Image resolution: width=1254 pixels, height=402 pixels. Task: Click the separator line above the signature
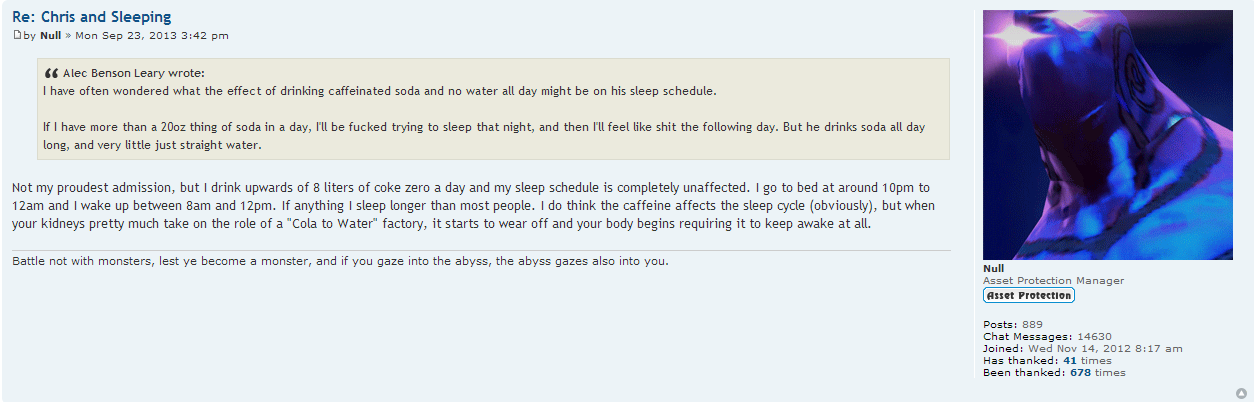(480, 250)
